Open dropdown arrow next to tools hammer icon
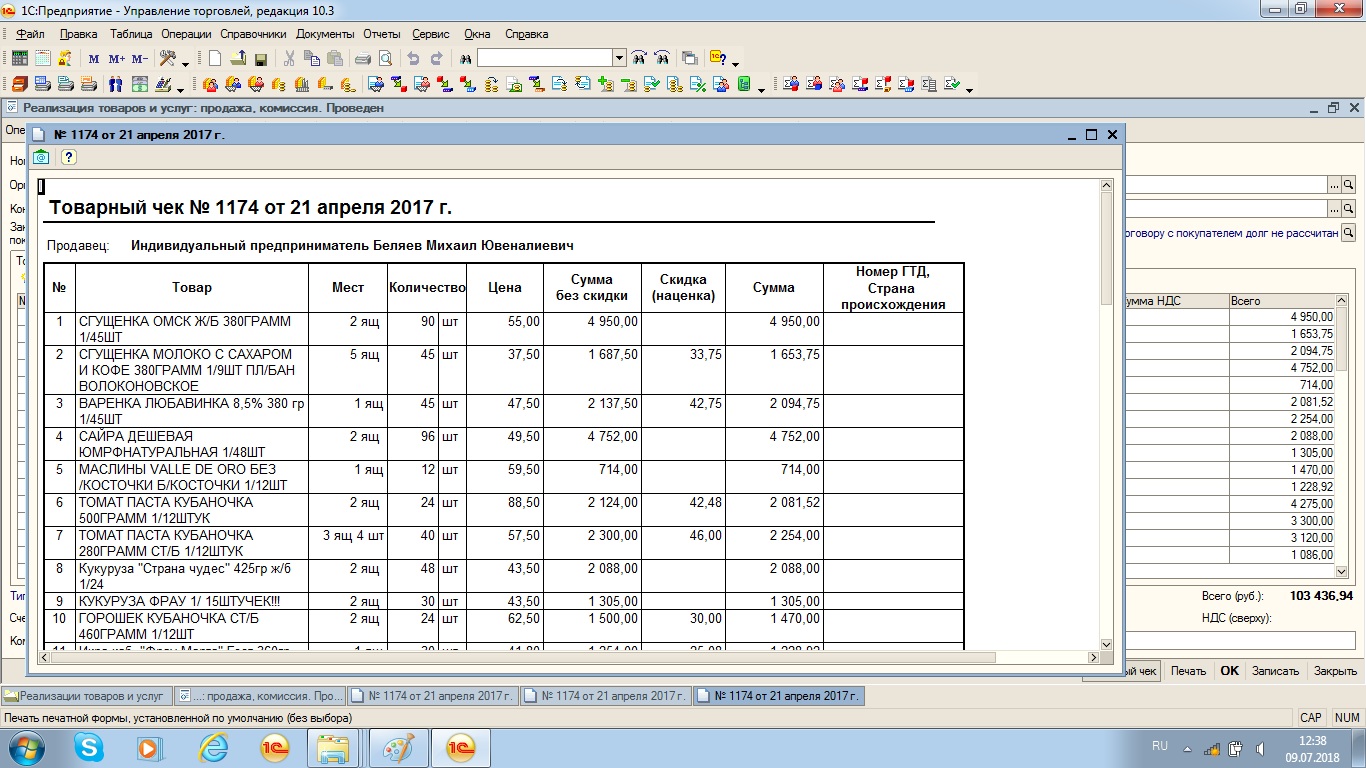This screenshot has height=768, width=1366. coord(186,62)
